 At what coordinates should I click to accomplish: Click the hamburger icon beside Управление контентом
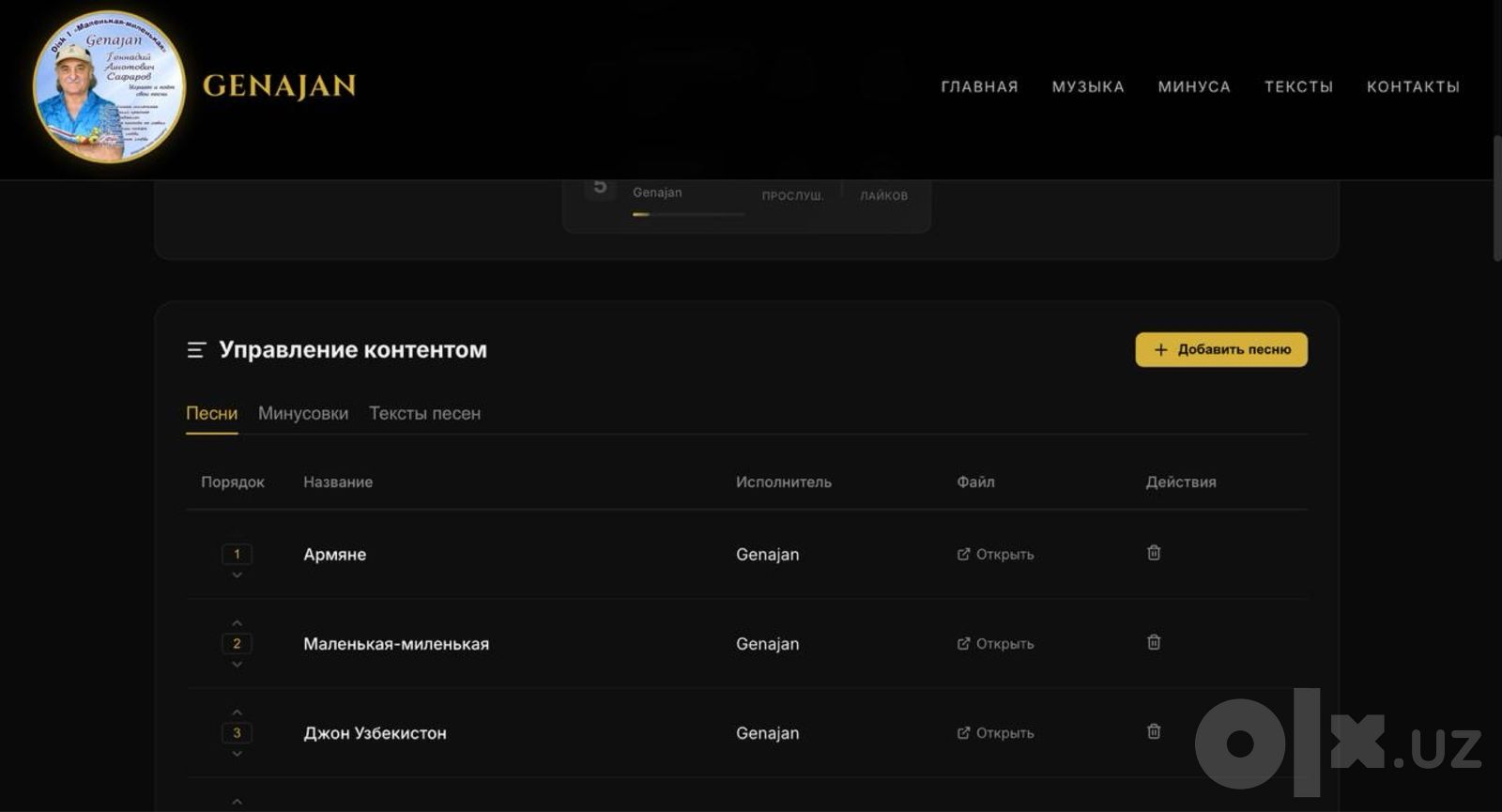tap(196, 350)
